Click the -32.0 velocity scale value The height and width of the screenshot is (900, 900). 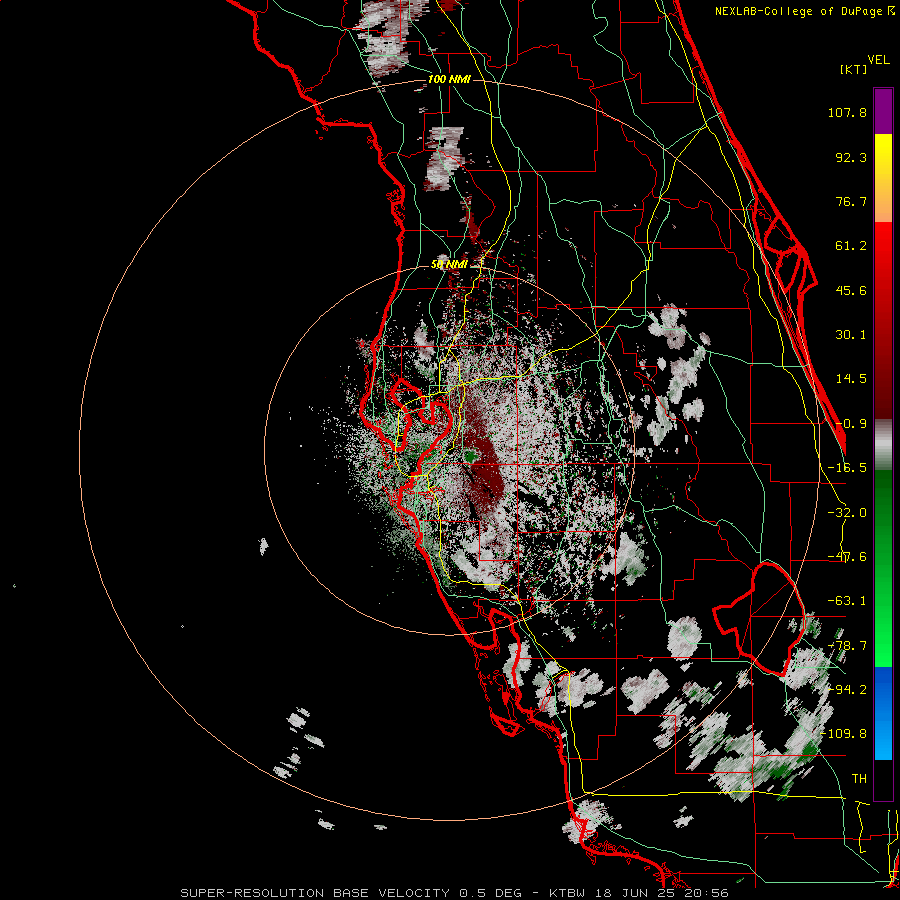pos(847,513)
